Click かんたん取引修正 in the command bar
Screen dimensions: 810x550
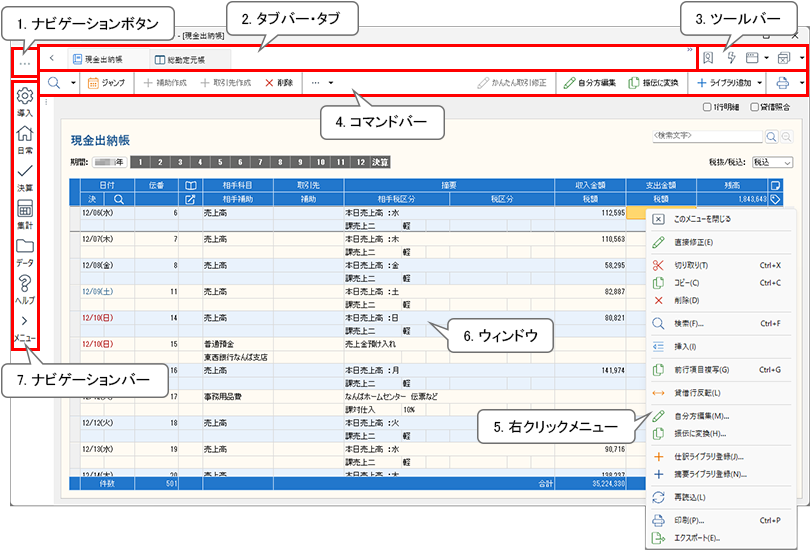tap(512, 83)
